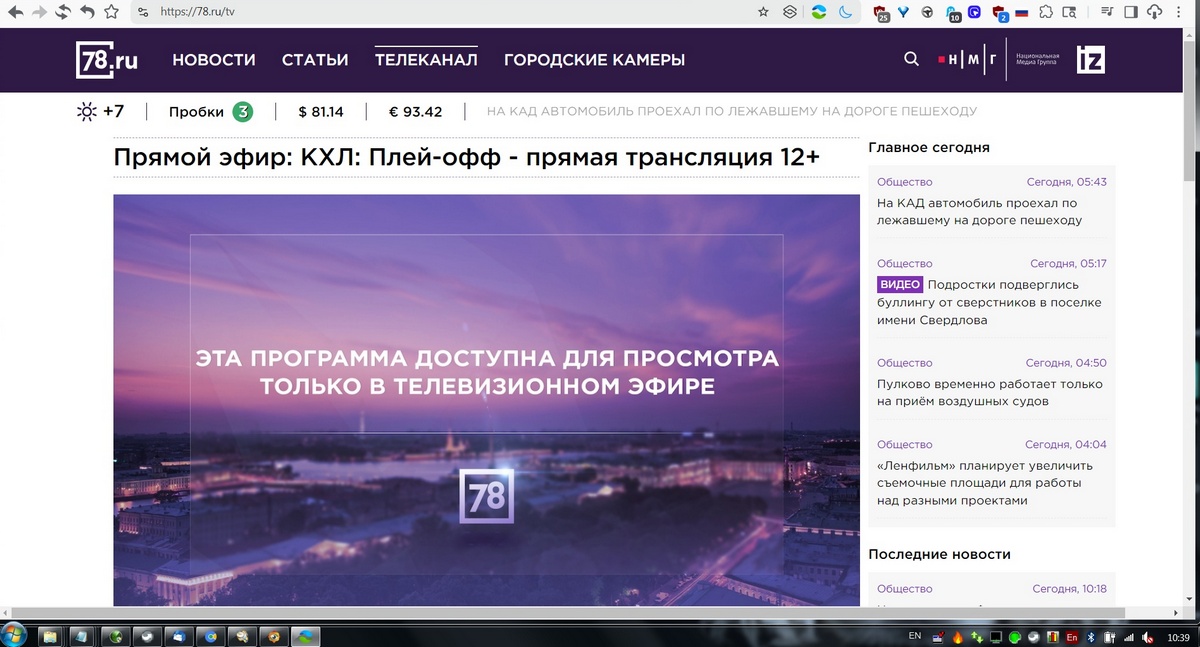Open ГОРОДСКИЕ КАМЕРЫ menu item
The image size is (1200, 647).
pyautogui.click(x=594, y=60)
